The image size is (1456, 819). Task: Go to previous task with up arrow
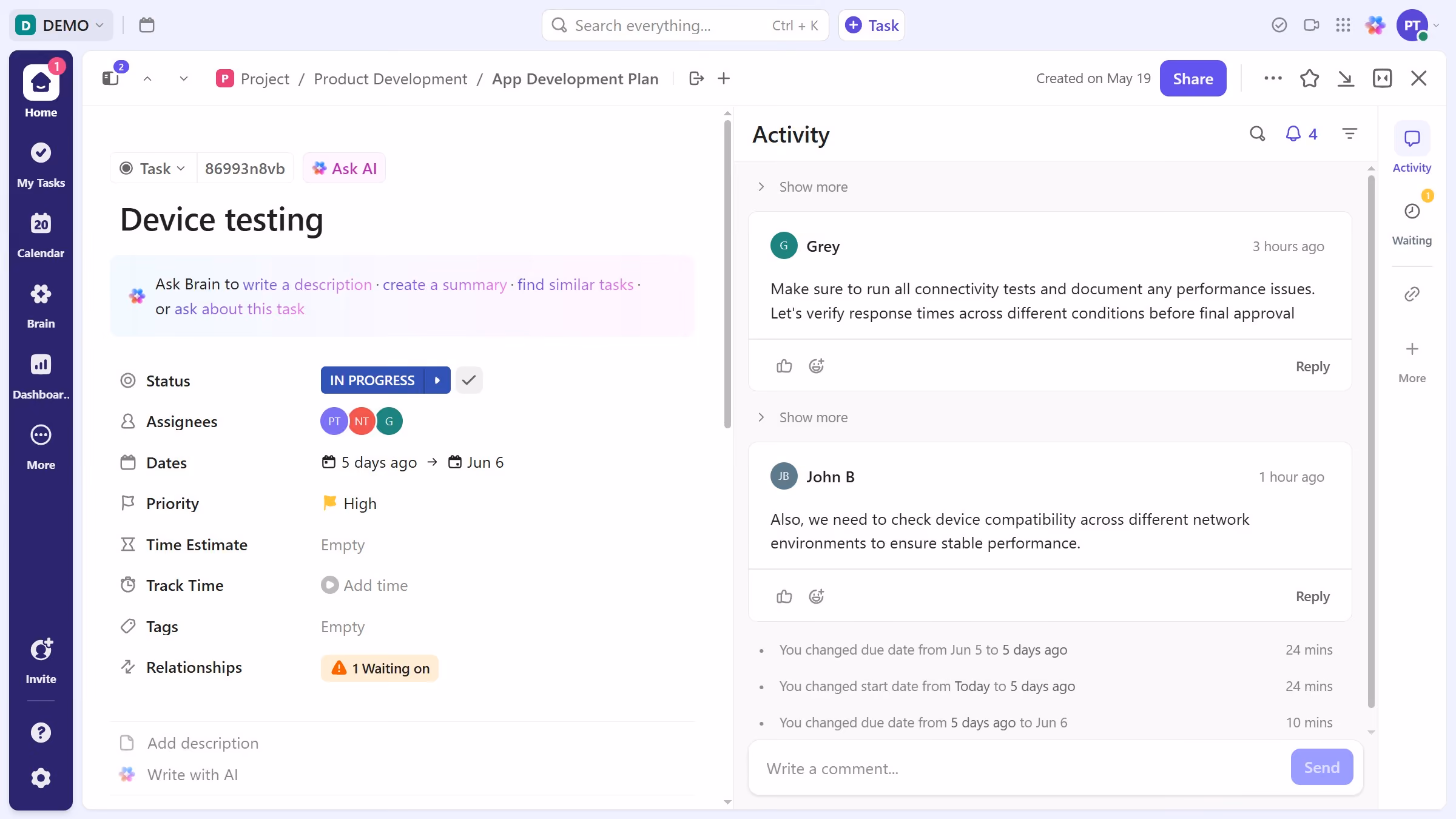pyautogui.click(x=147, y=78)
